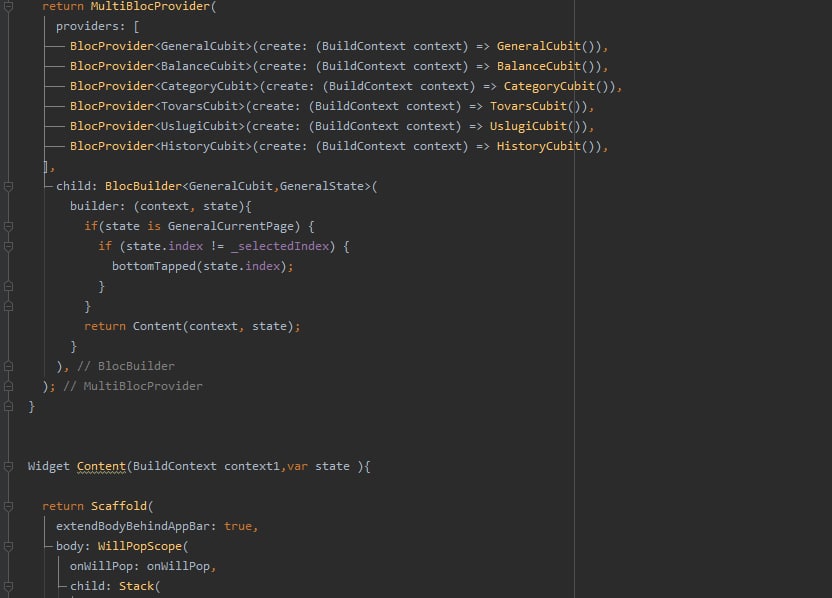This screenshot has width=832, height=598.
Task: Click GeneralCubit() constructor call in first BlocProvider
Action: (549, 46)
